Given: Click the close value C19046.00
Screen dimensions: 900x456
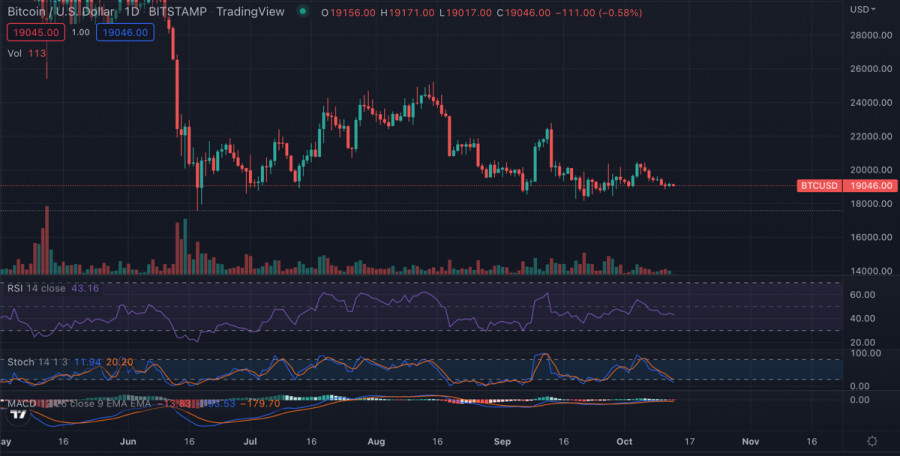Looking at the screenshot, I should tap(523, 13).
